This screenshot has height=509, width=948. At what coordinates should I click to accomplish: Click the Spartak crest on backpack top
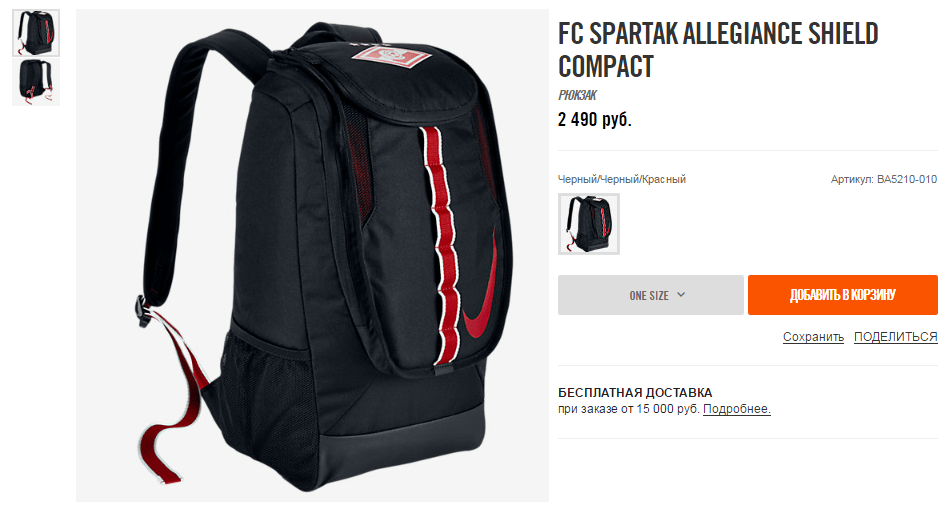[x=392, y=60]
